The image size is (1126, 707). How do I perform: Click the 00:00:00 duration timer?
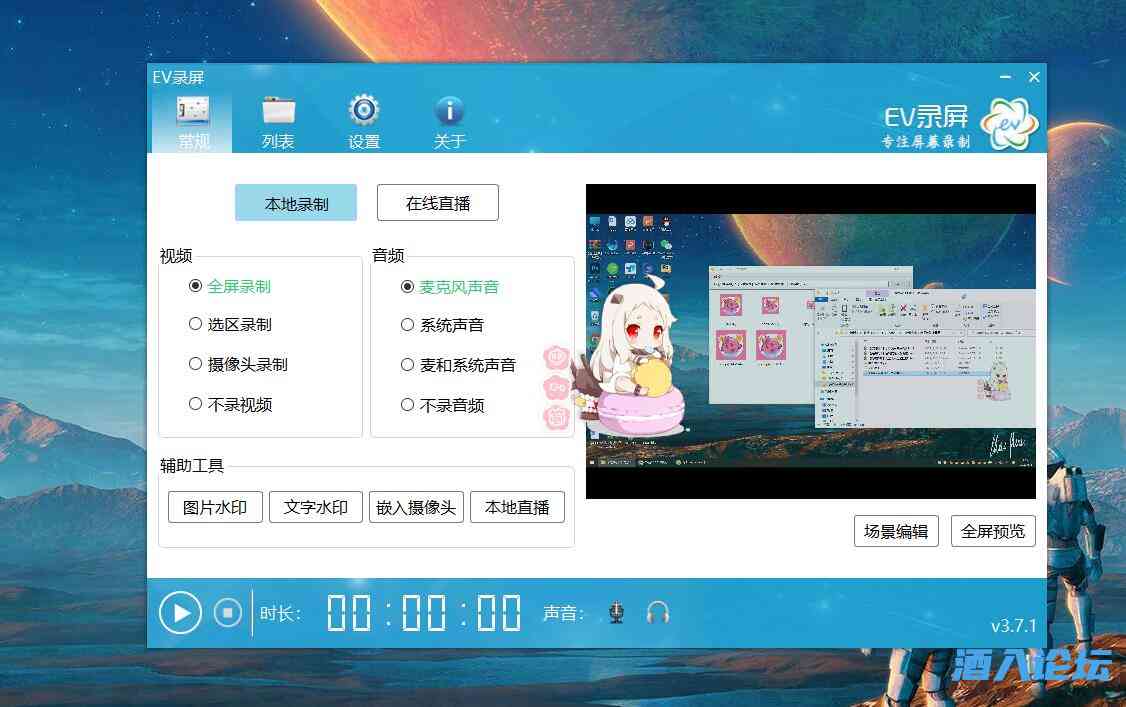coord(424,613)
